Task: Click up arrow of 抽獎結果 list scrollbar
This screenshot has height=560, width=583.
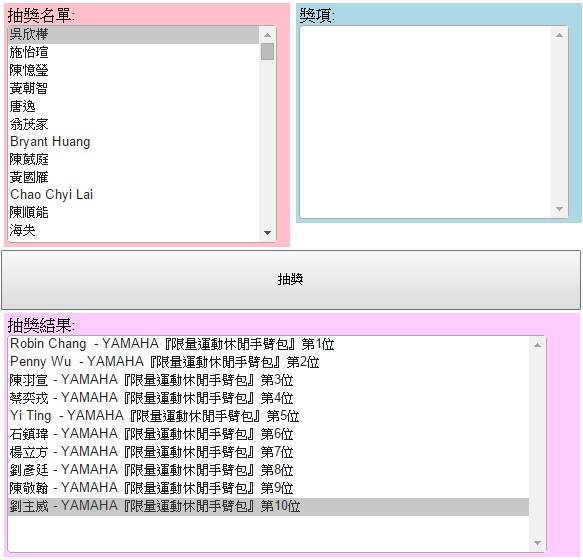Action: (537, 345)
